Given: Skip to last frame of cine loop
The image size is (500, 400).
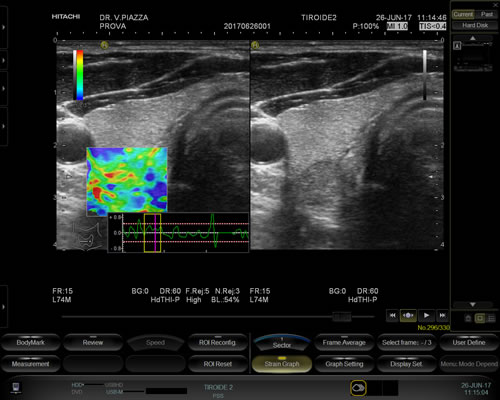Looking at the screenshot, I should pos(442,315).
